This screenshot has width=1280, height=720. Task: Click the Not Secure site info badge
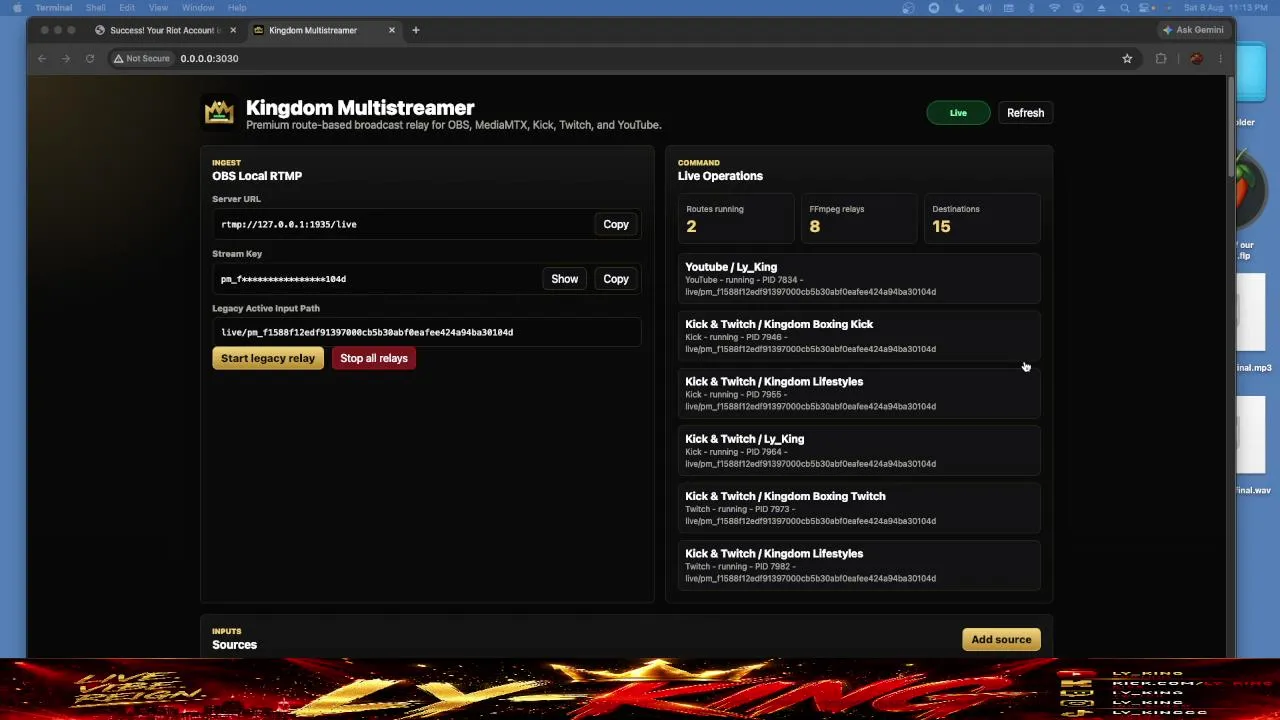(x=141, y=59)
